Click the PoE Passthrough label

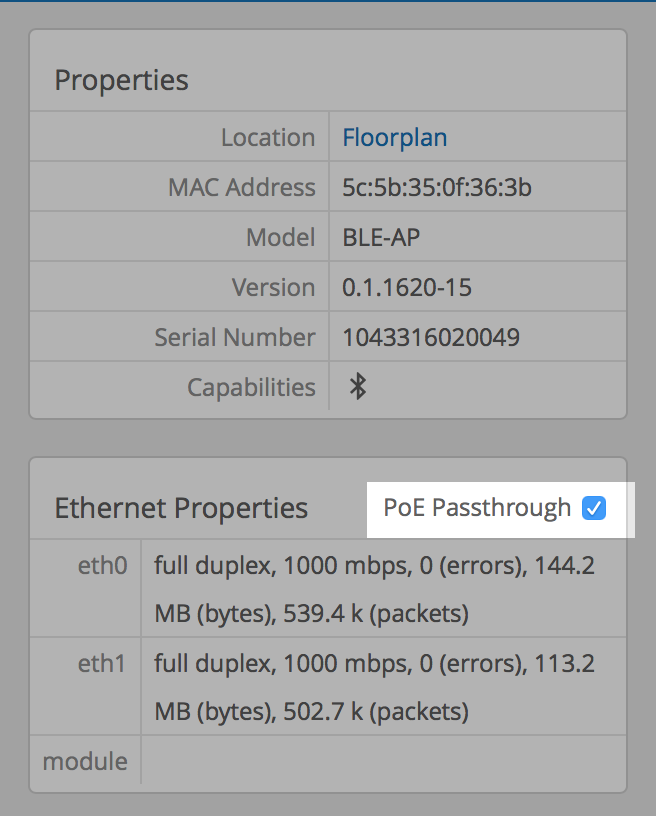(x=477, y=508)
